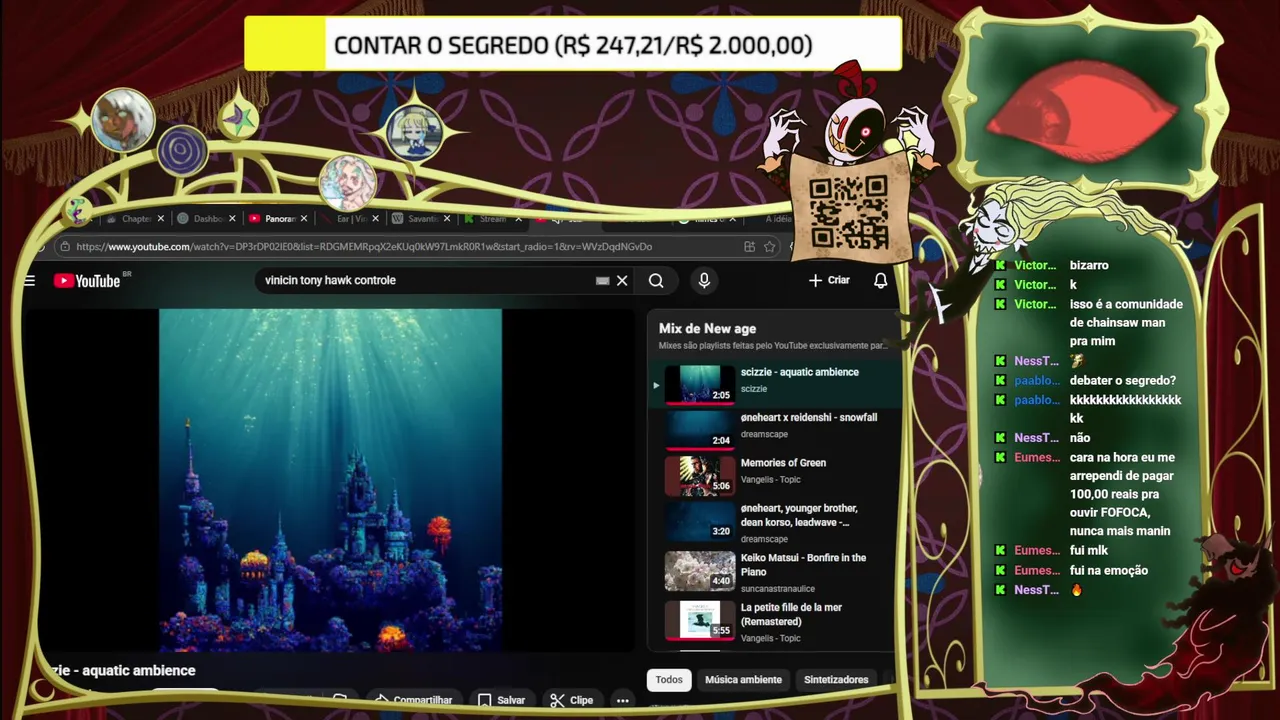This screenshot has width=1280, height=720.
Task: Click the blonde character avatar bubble
Action: click(x=414, y=133)
